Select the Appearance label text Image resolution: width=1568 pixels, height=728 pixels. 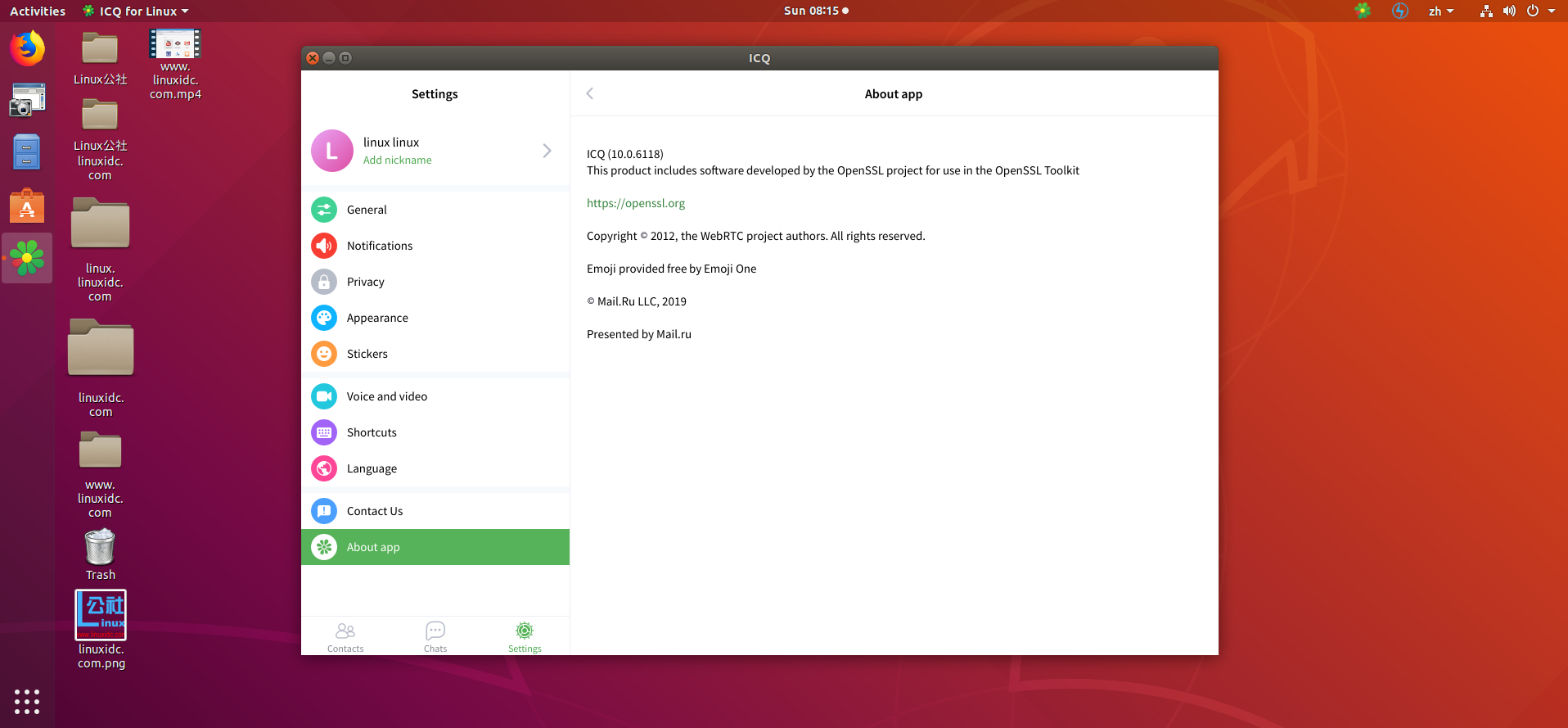[x=377, y=318]
